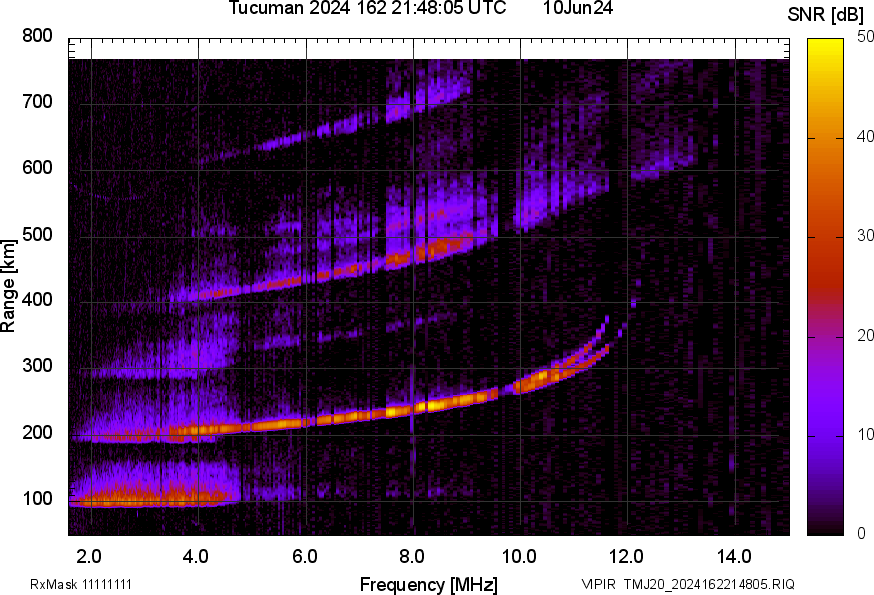Click the 'Range [km]' axis label

8,286
